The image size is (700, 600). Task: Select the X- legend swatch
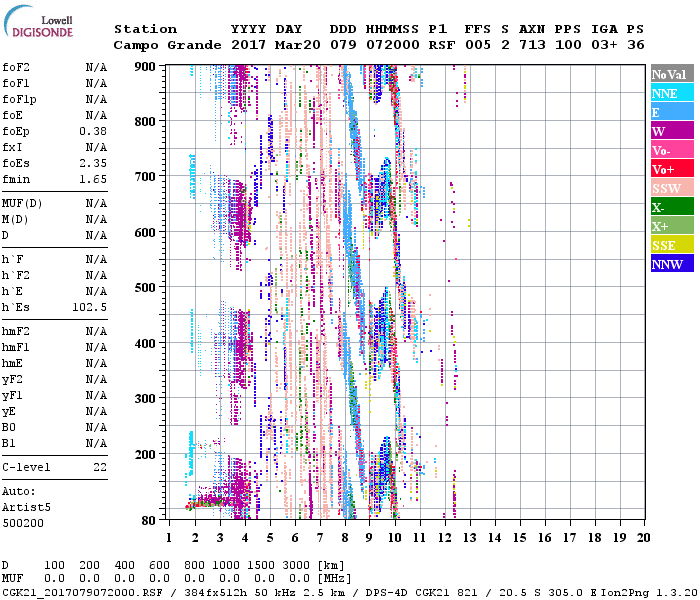(x=672, y=207)
